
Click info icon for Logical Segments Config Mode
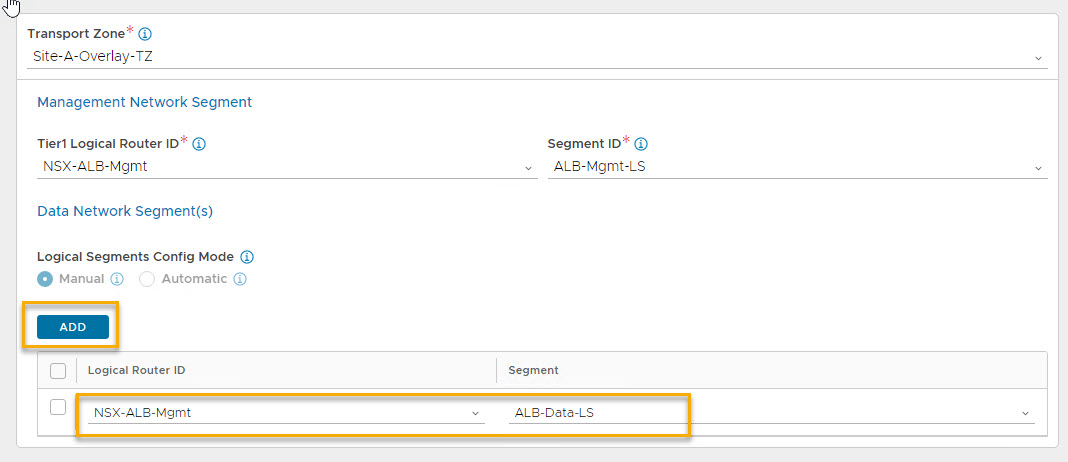(247, 257)
